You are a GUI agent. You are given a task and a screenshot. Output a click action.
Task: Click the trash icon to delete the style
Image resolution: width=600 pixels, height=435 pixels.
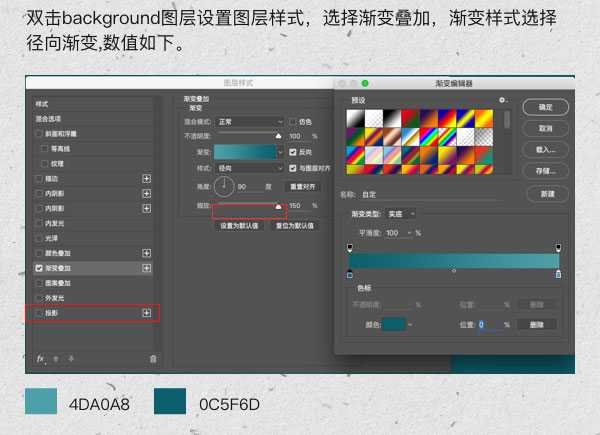[153, 357]
